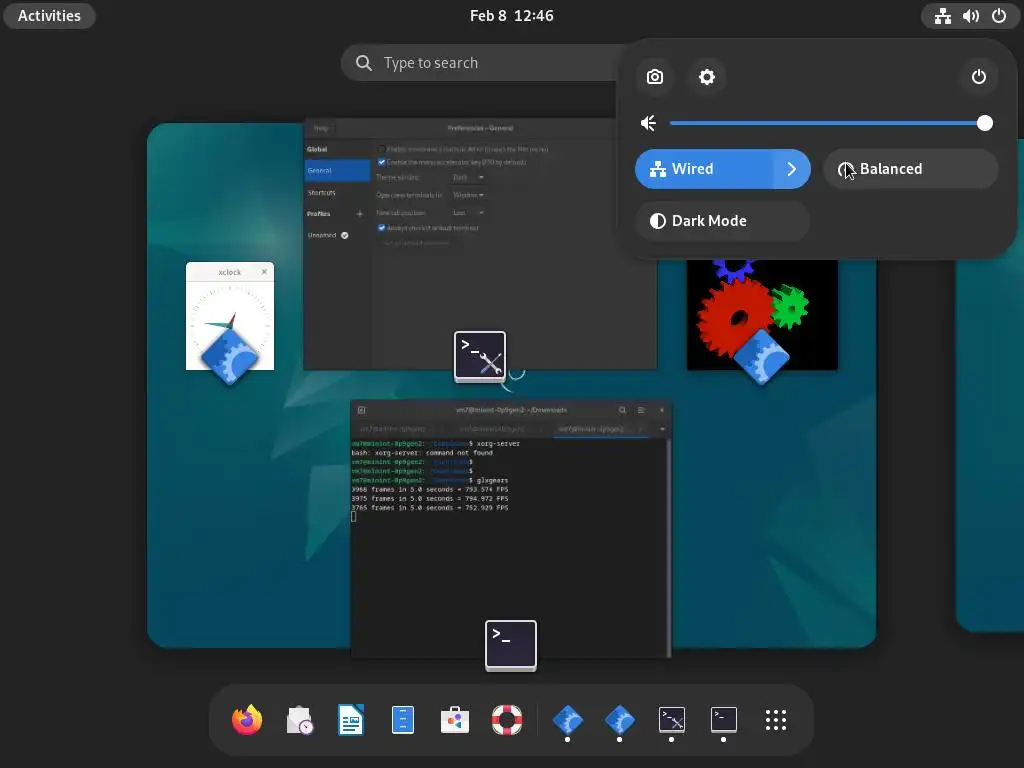This screenshot has height=768, width=1024.
Task: Open search in the terminal window header
Action: pyautogui.click(x=622, y=410)
